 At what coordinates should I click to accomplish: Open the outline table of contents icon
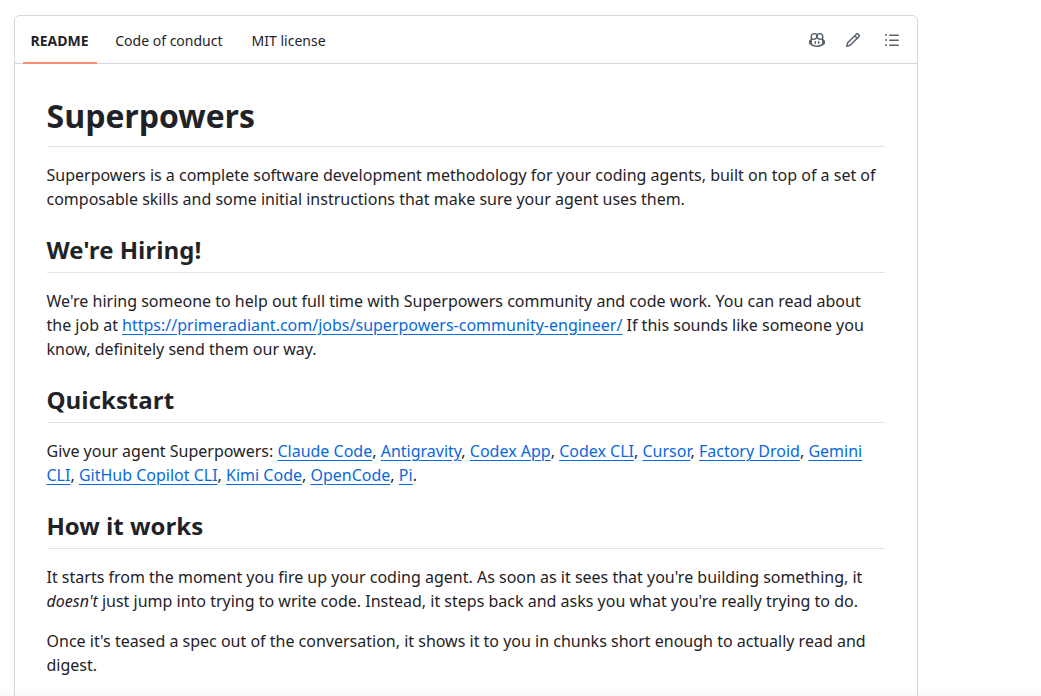(x=892, y=41)
